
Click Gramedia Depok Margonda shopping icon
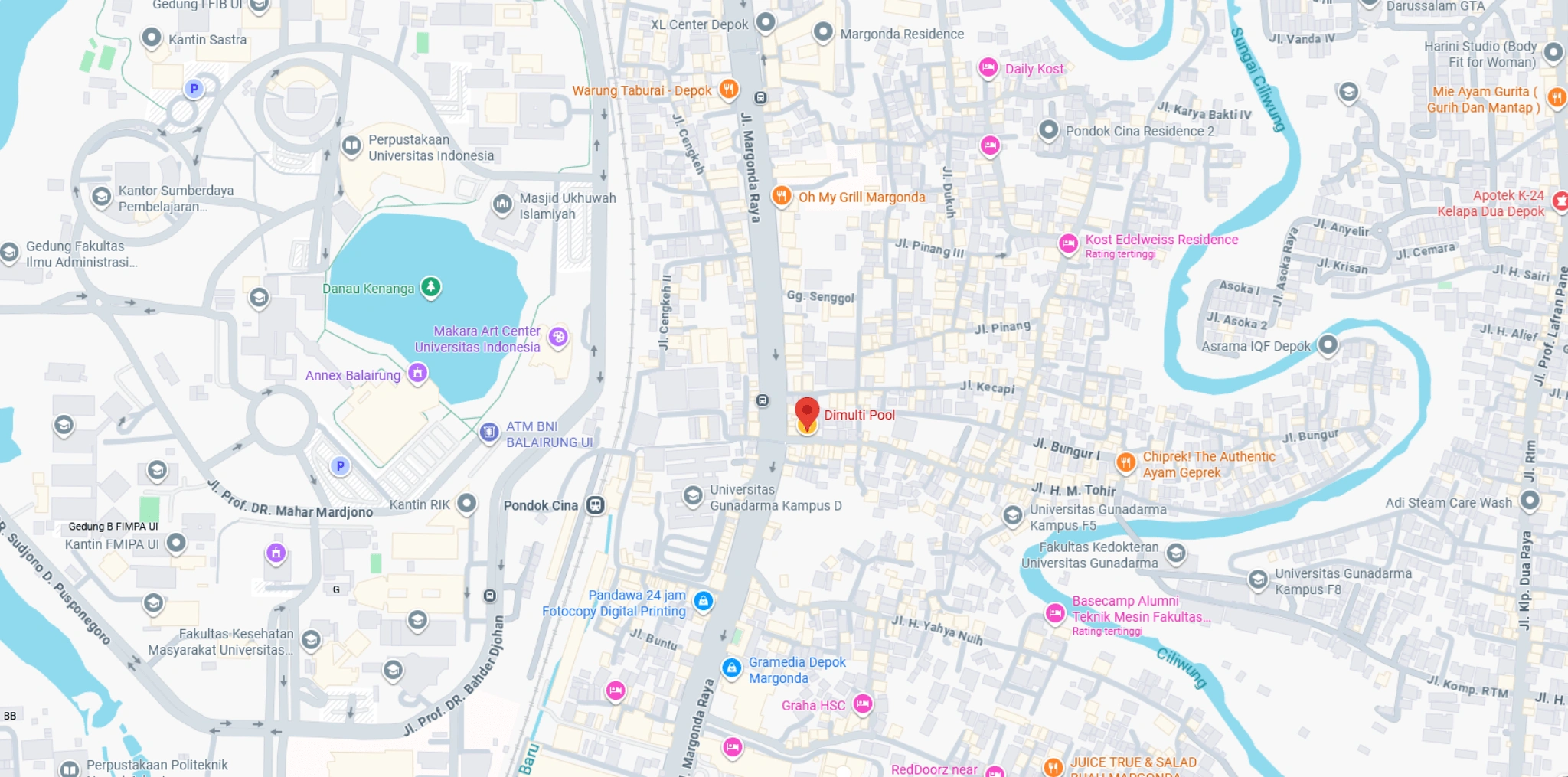732,668
